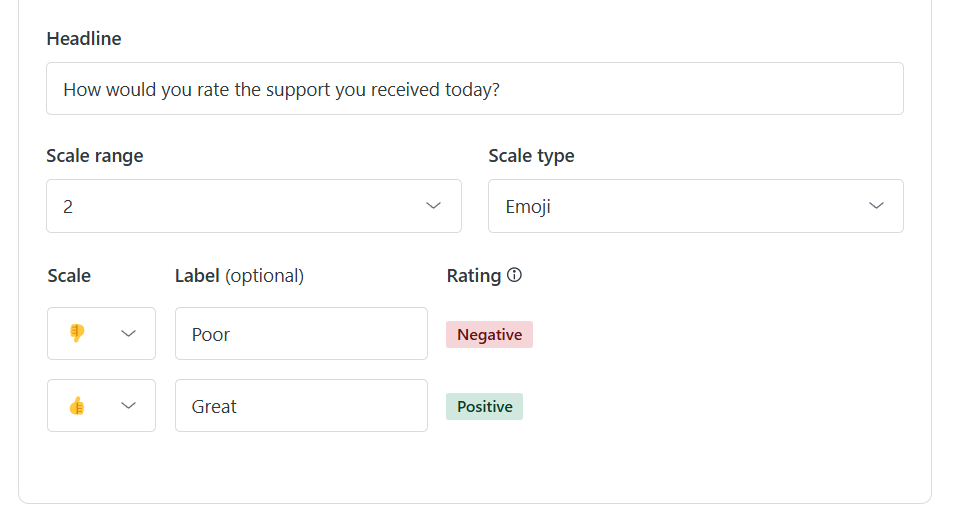Click the Positive rating badge
The width and height of the screenshot is (966, 520).
click(484, 407)
